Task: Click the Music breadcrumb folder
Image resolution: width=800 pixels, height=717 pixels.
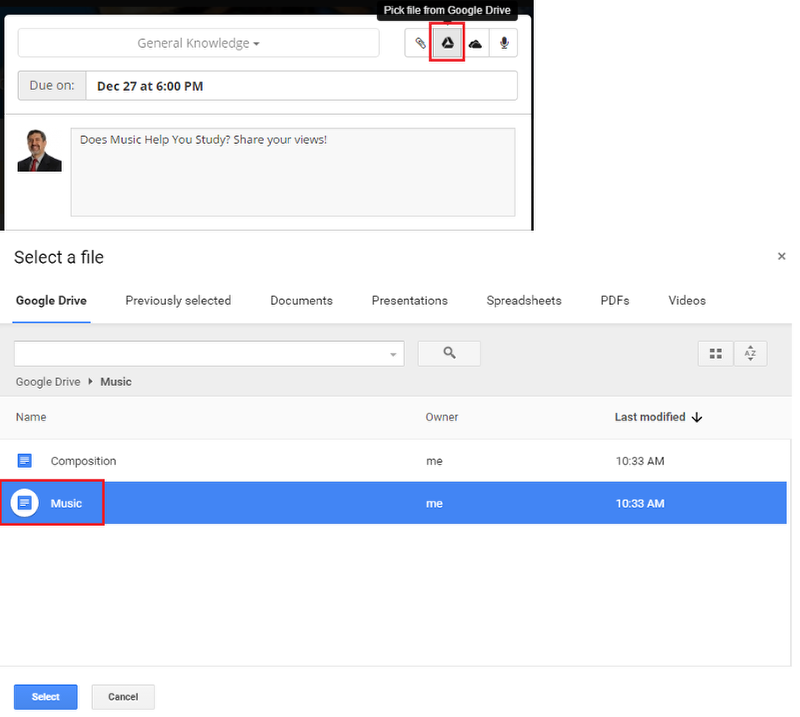Action: point(116,382)
